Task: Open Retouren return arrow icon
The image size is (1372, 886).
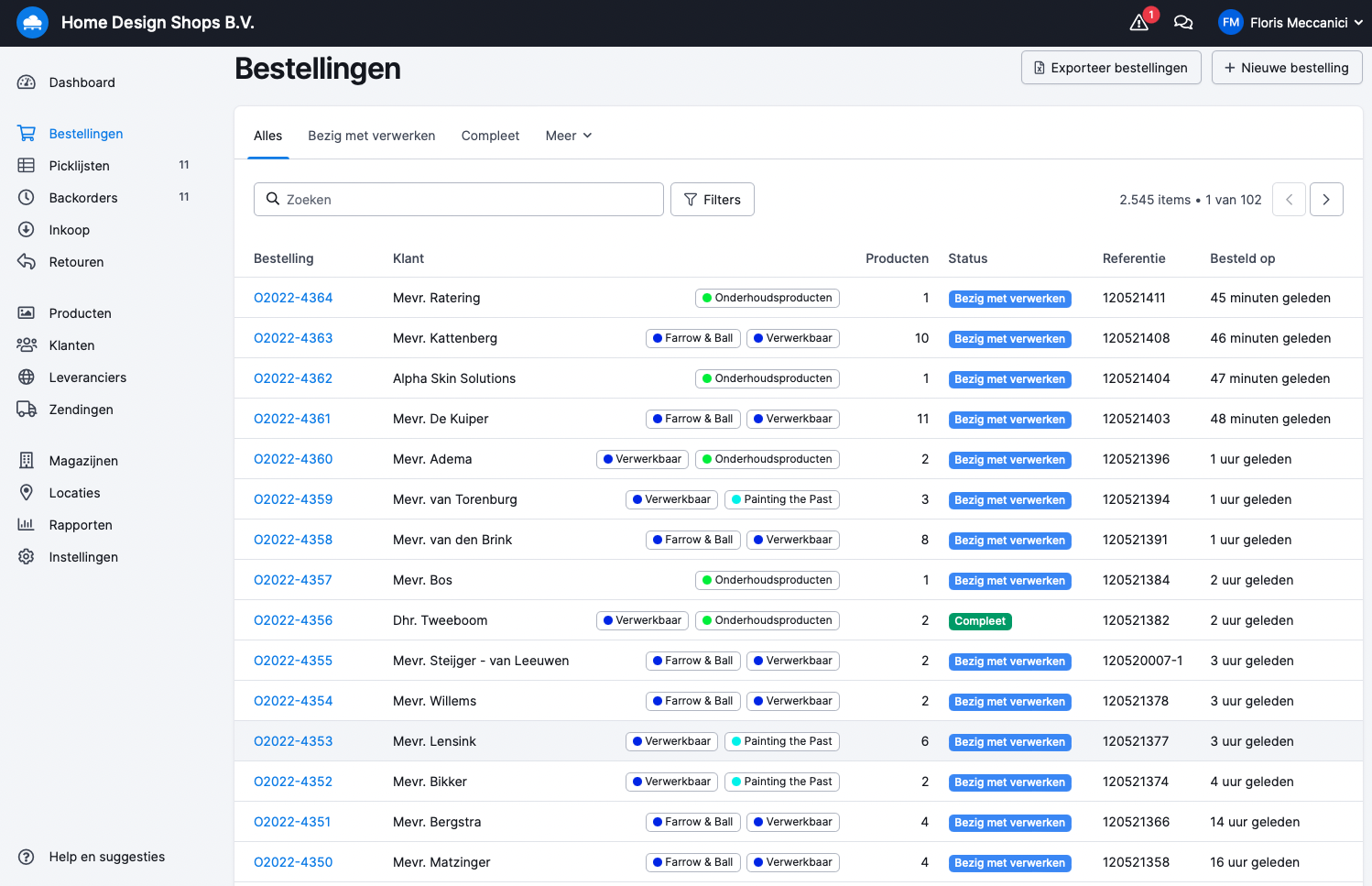Action: (x=27, y=262)
